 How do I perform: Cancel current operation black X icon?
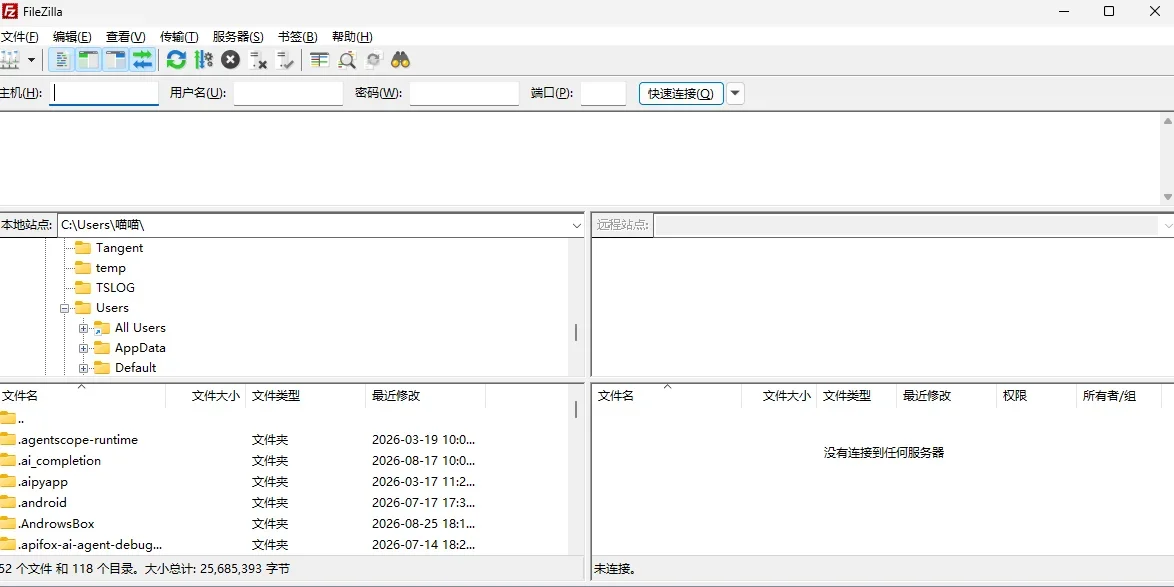pyautogui.click(x=231, y=60)
